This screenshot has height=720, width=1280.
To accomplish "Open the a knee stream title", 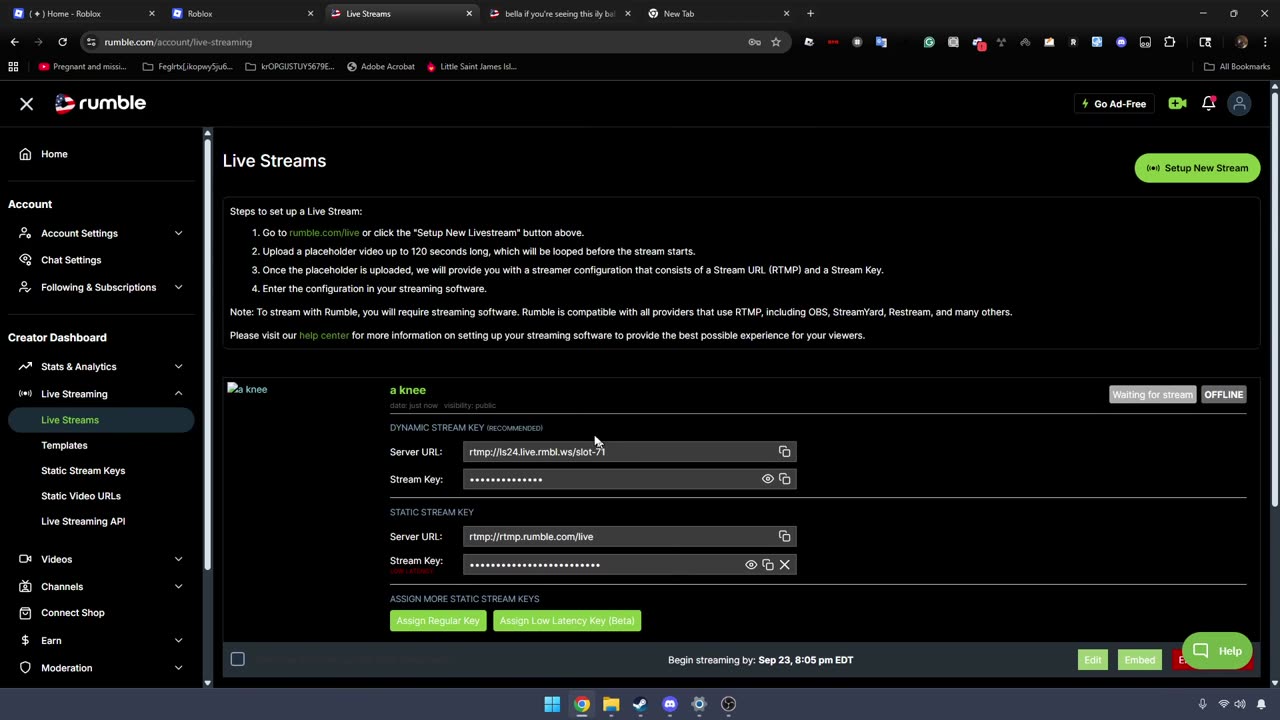I will coord(408,390).
